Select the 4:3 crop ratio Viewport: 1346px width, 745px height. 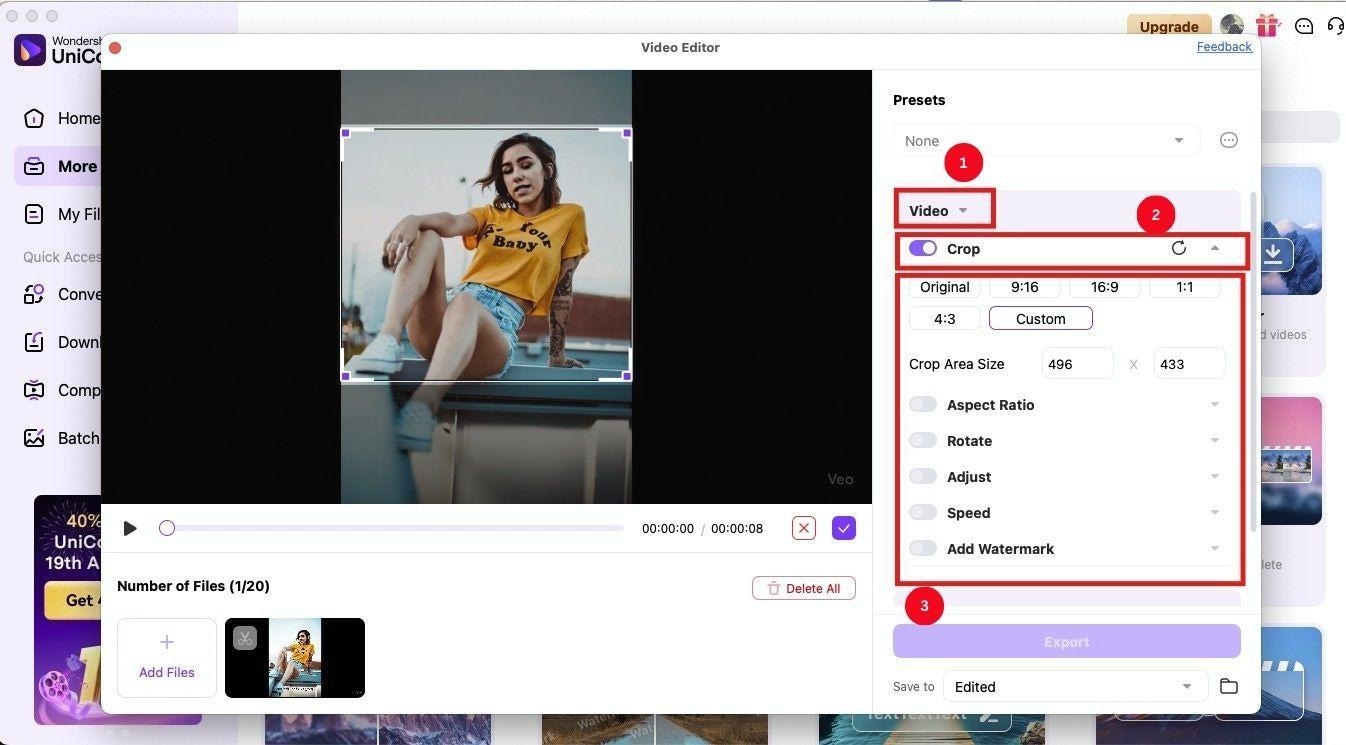click(x=945, y=319)
